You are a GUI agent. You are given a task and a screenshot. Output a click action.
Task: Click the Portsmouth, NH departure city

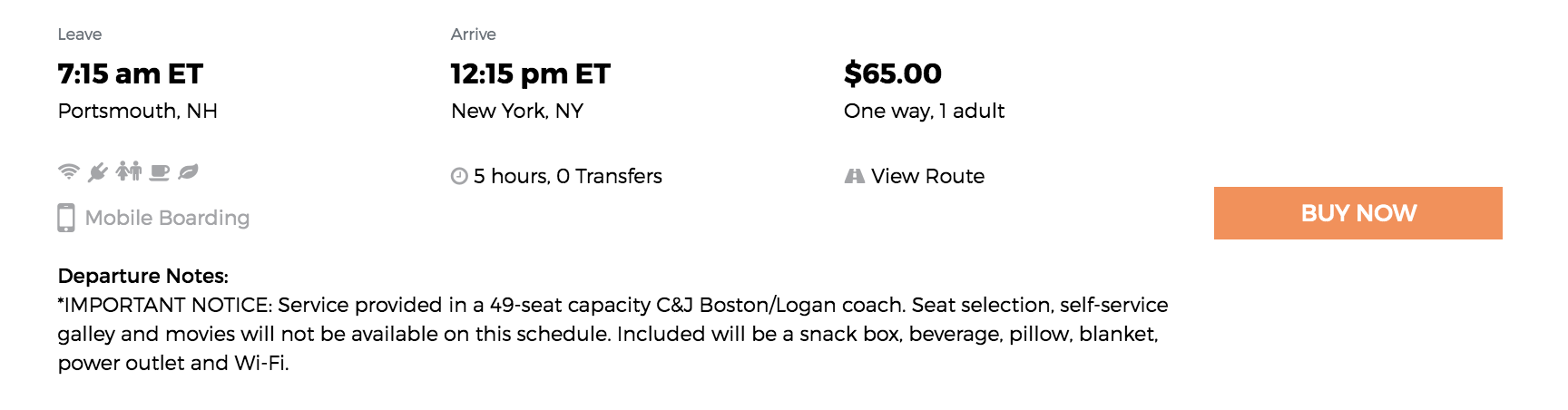(138, 111)
